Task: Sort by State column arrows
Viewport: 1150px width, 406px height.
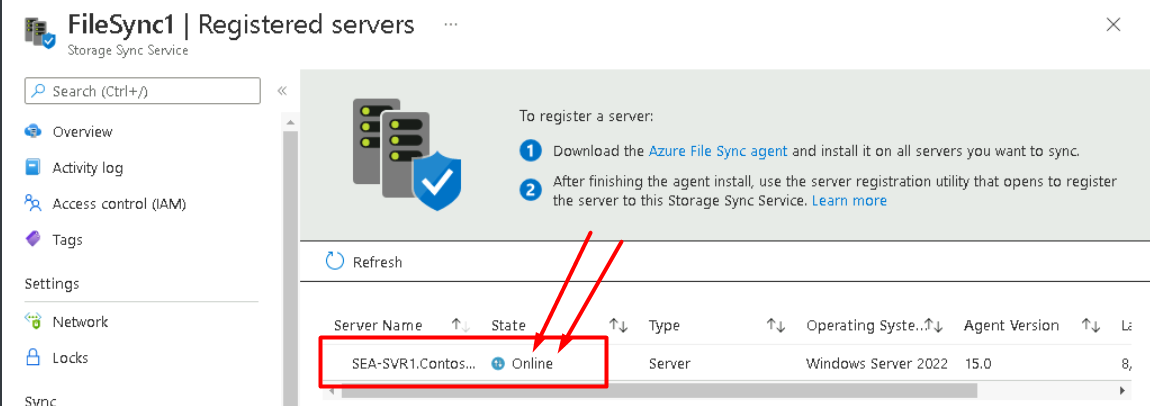Action: [x=619, y=325]
